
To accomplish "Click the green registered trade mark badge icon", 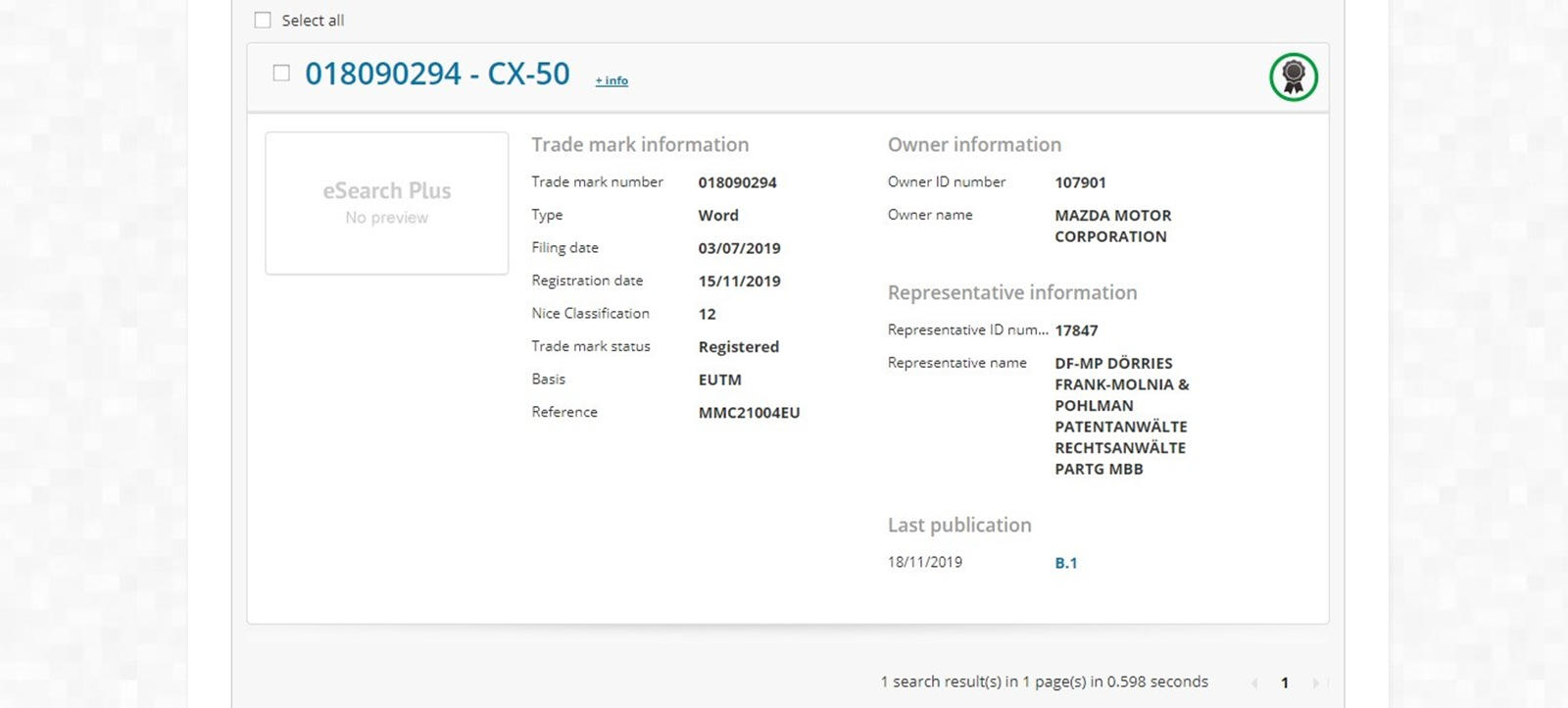I will tap(1293, 76).
